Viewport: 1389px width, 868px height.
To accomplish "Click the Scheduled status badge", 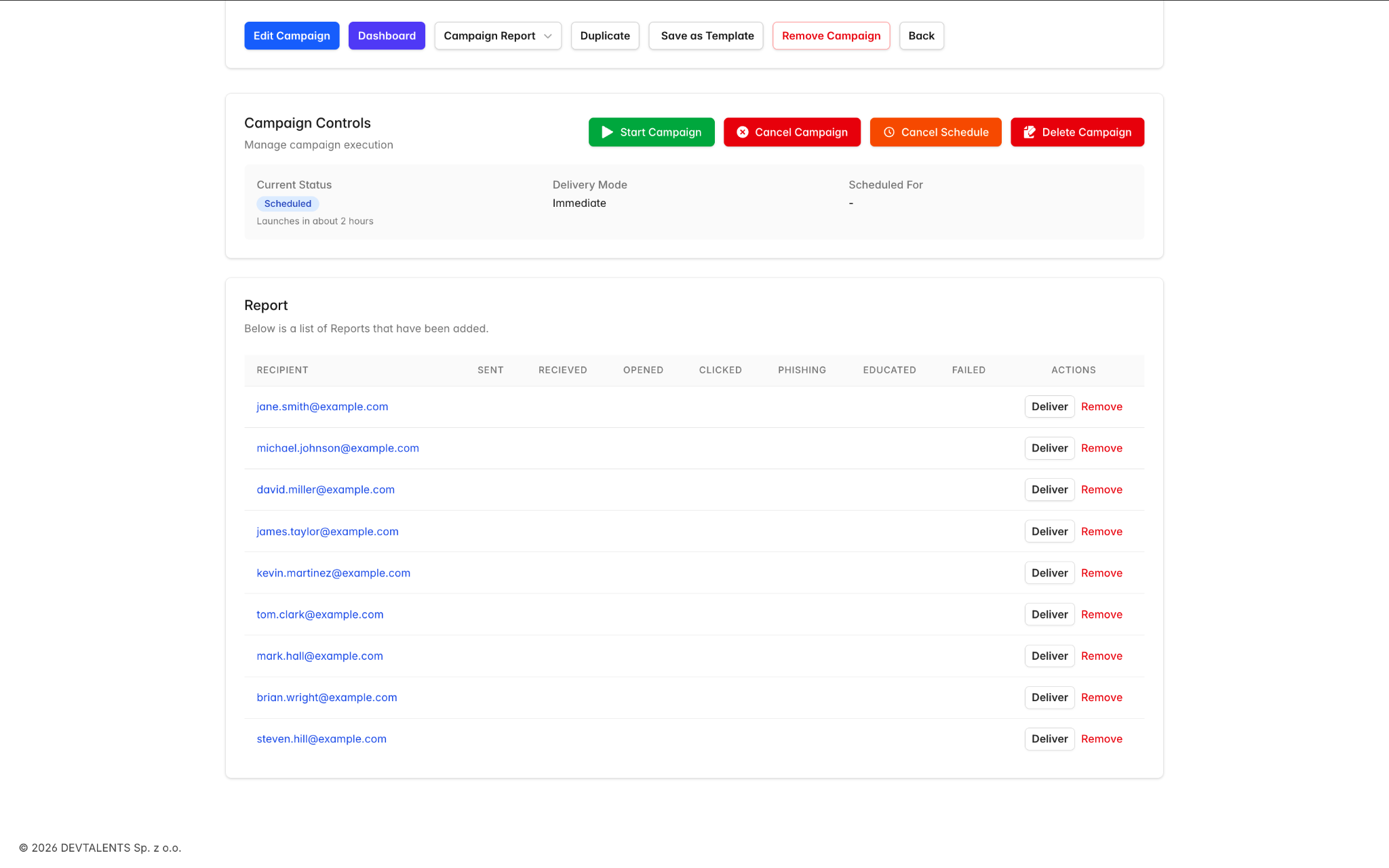I will pos(288,203).
